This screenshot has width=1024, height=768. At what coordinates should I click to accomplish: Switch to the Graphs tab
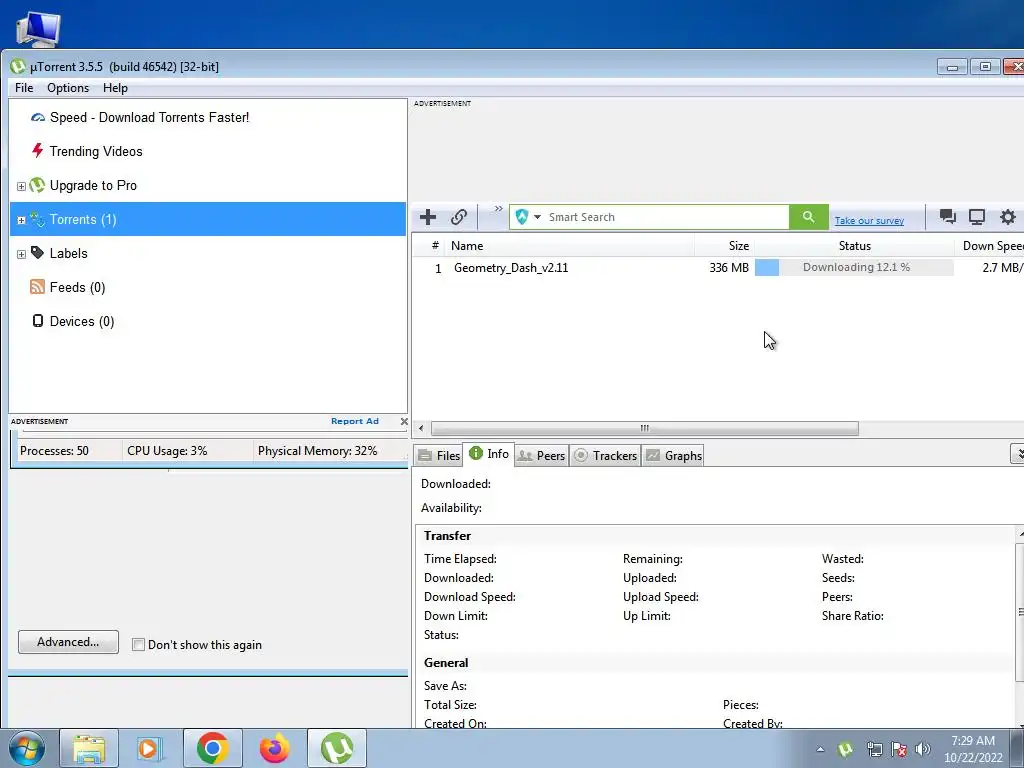[x=674, y=456]
